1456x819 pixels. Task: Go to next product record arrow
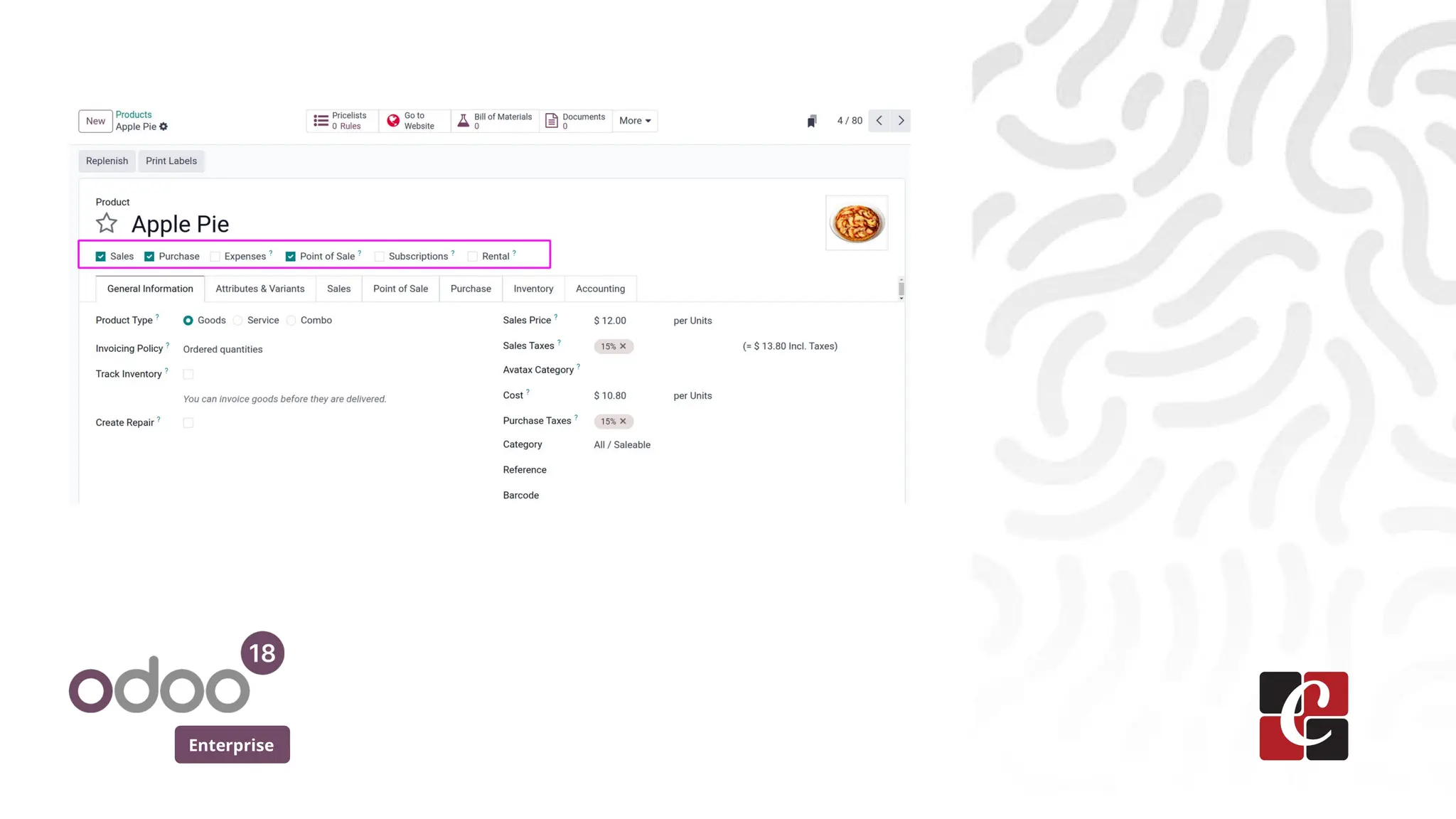click(901, 121)
